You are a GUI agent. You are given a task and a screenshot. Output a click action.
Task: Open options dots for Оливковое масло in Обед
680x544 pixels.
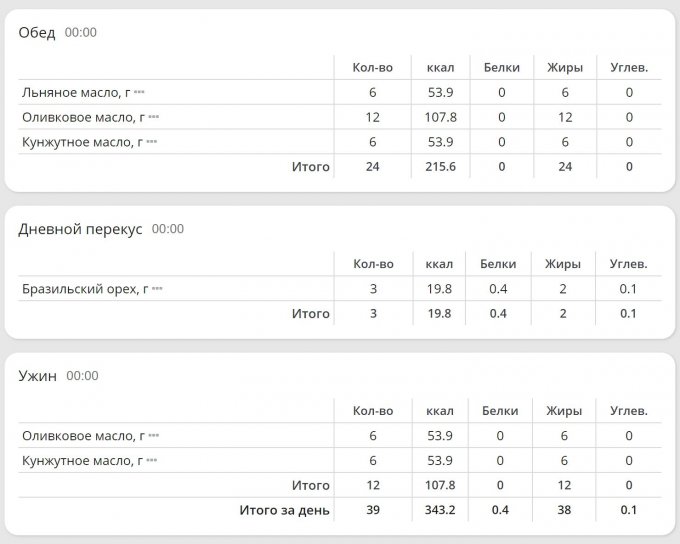tap(153, 117)
